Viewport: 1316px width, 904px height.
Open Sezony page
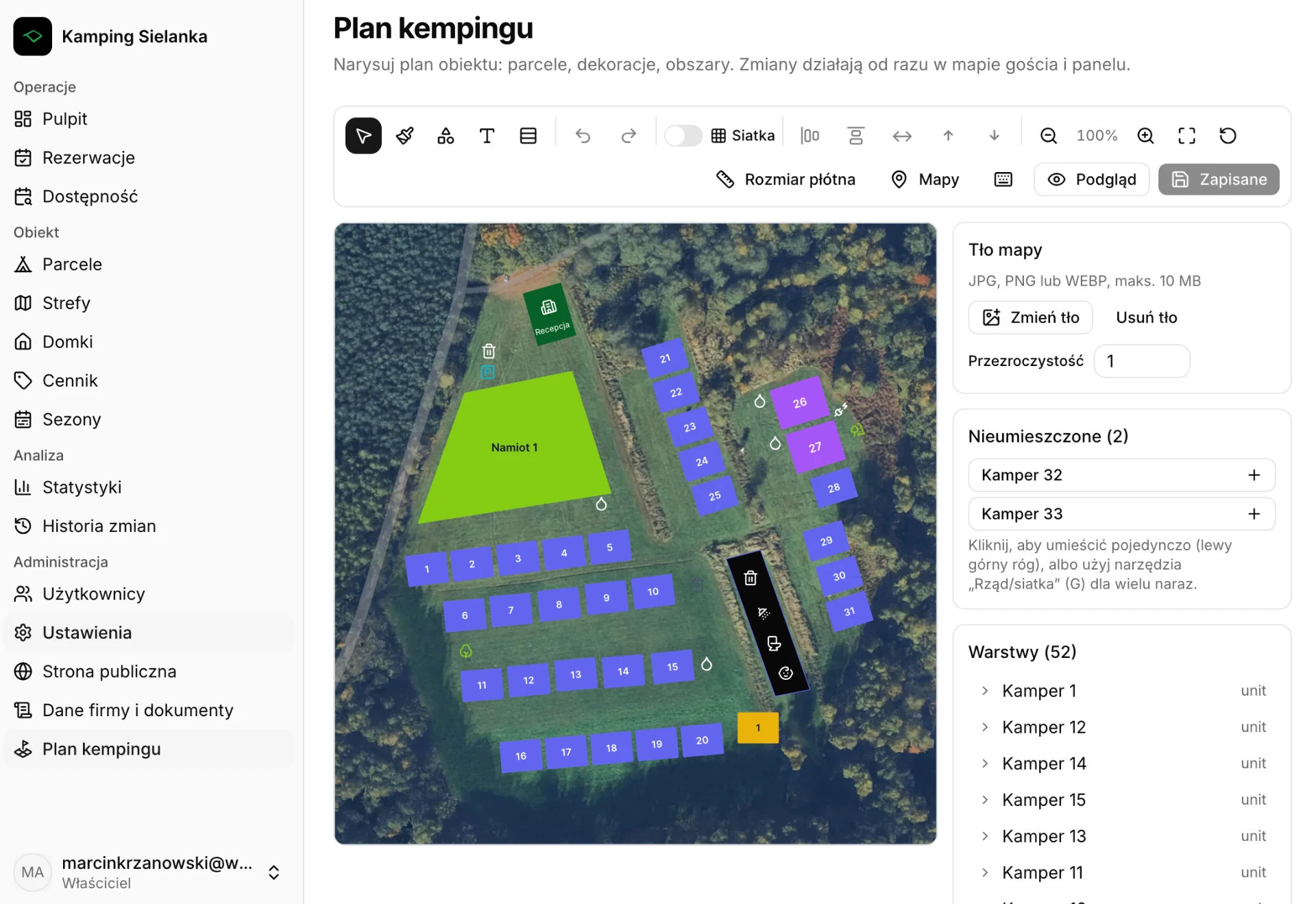point(148,419)
